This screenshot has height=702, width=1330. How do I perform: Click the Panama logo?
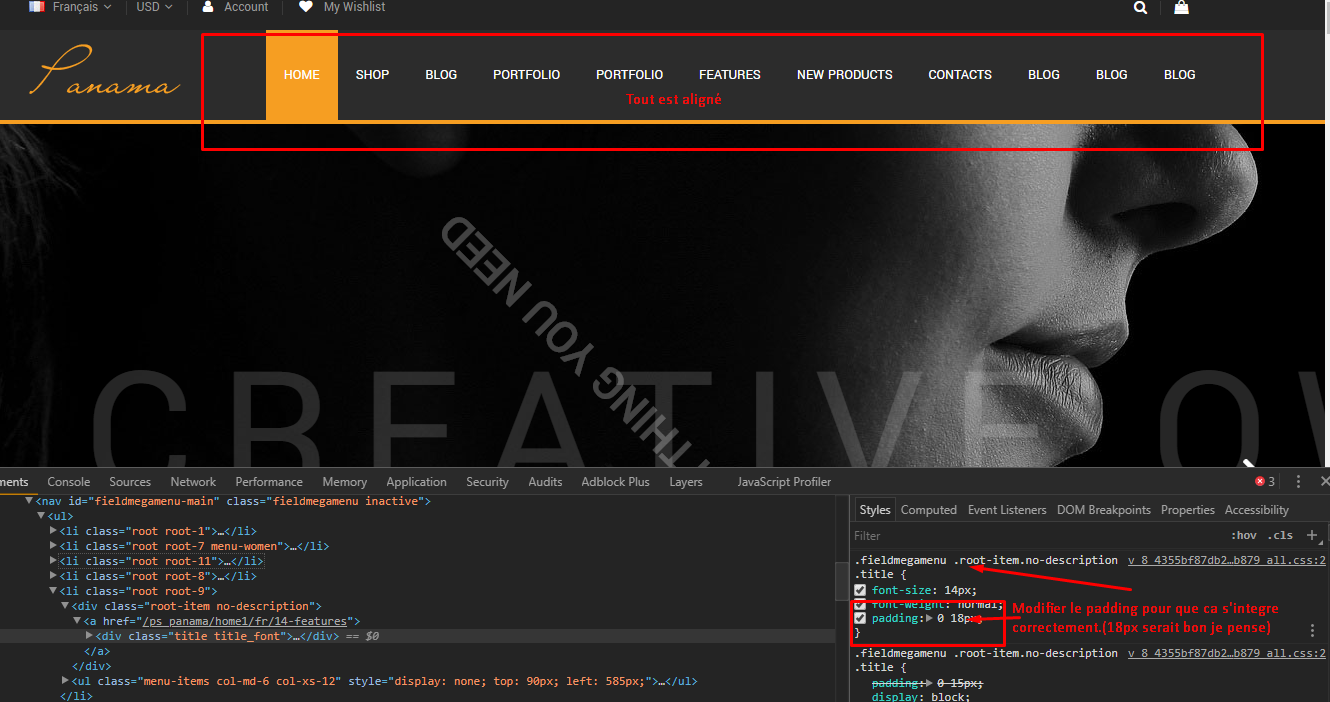[x=109, y=73]
